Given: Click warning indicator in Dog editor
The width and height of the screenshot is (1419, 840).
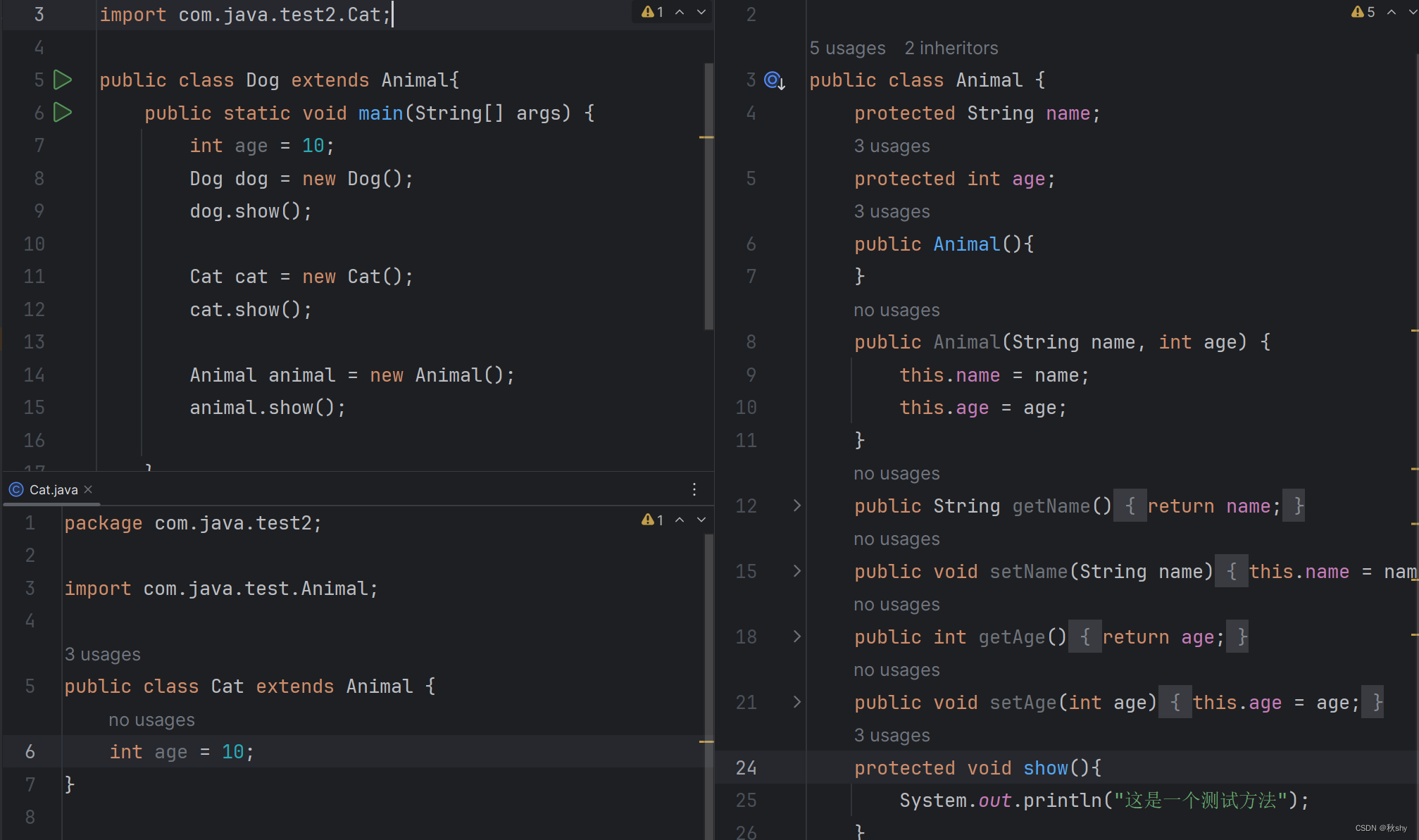Looking at the screenshot, I should (652, 12).
